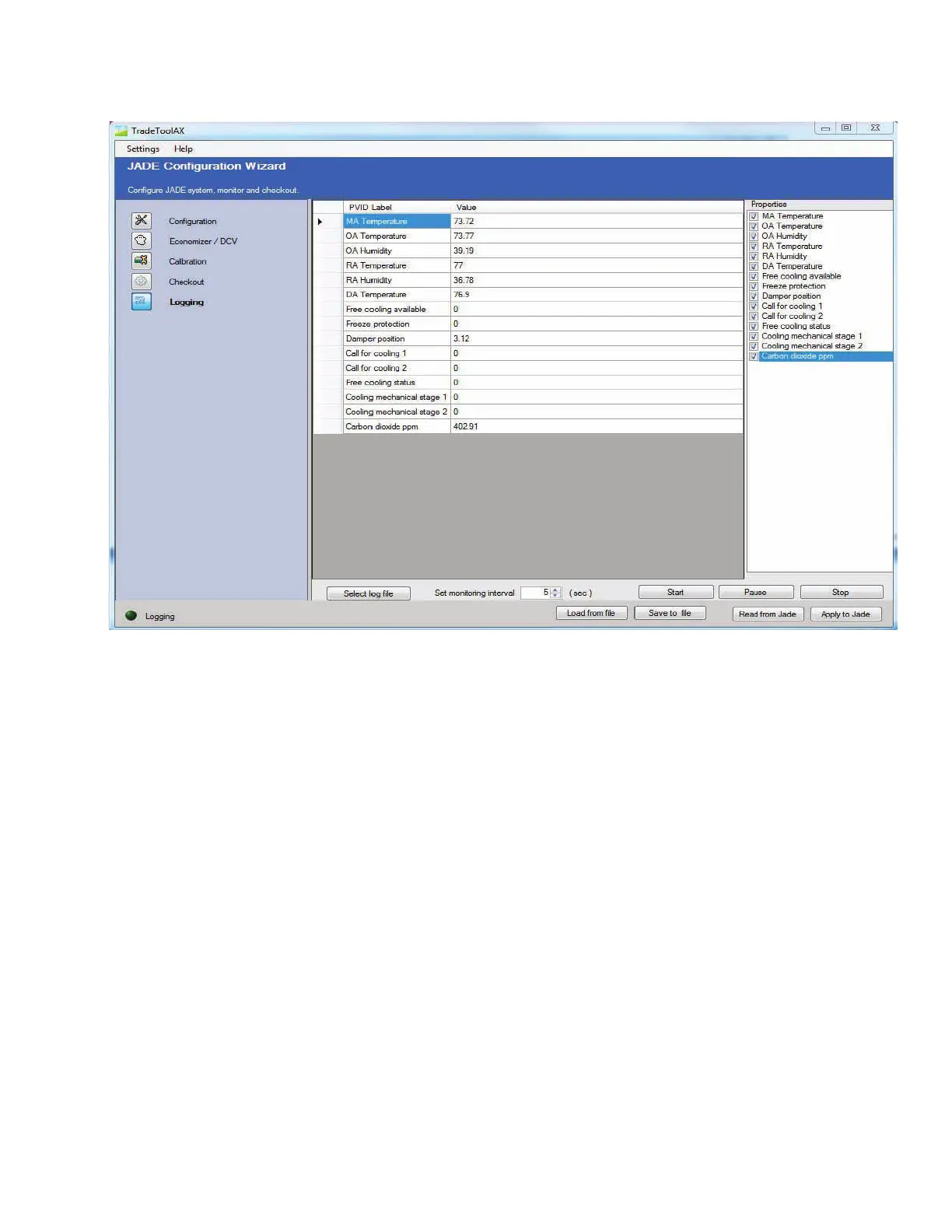Open the Configuration wrench icon
The image size is (952, 1232).
click(x=141, y=221)
